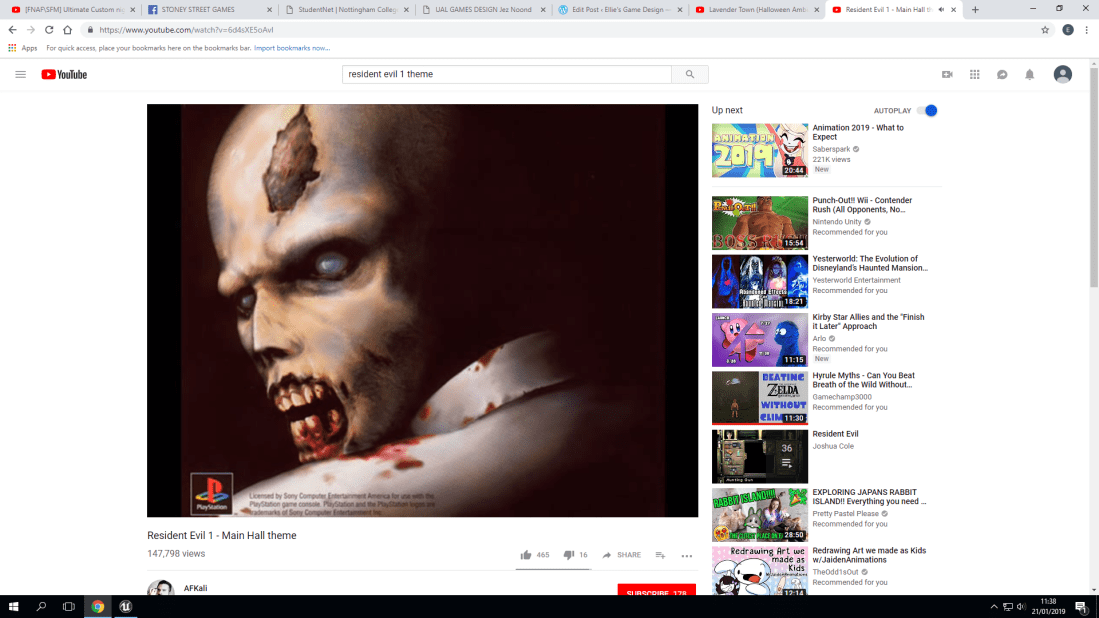Click the upload video camera icon
The image size is (1099, 618).
tap(947, 75)
